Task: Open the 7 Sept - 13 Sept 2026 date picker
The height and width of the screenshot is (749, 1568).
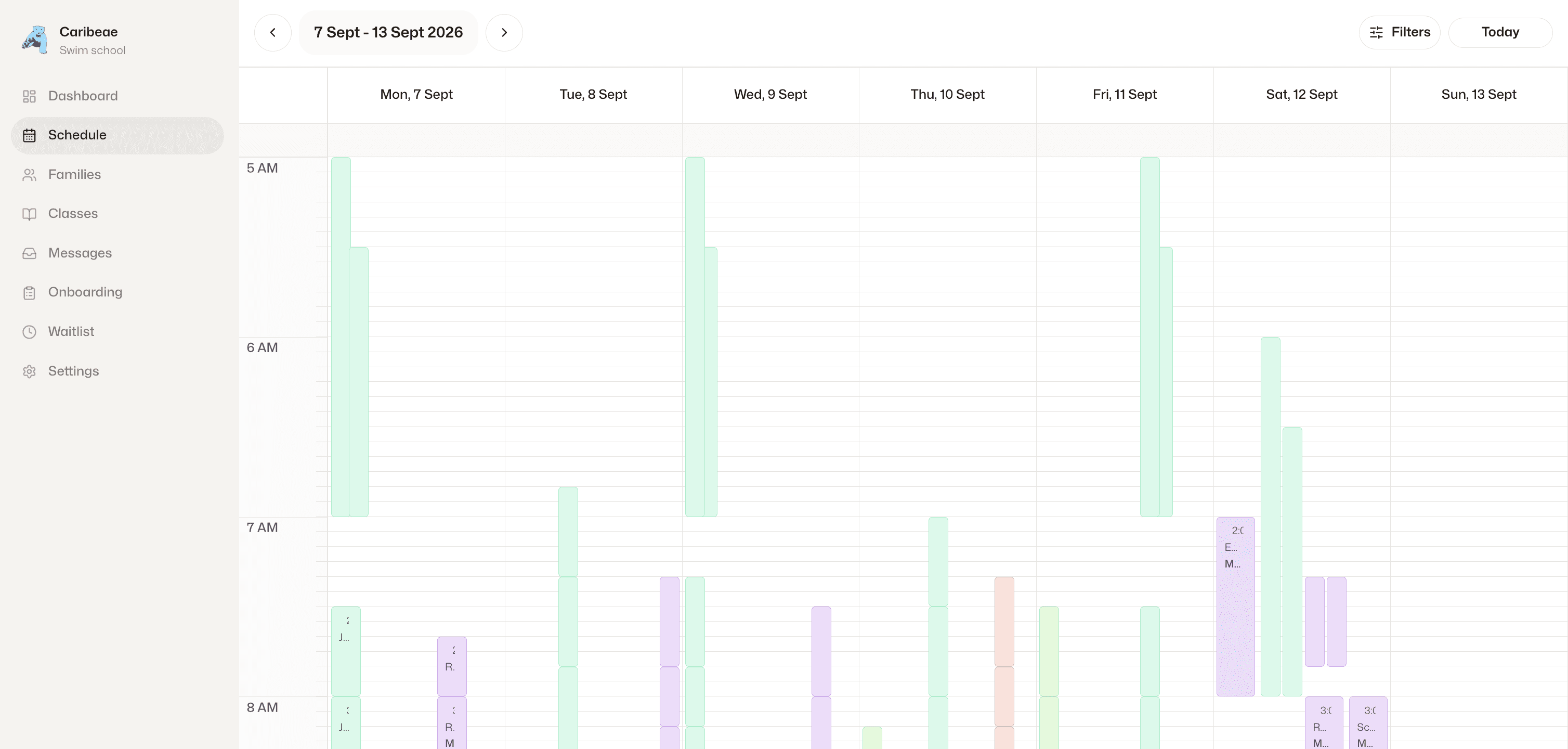Action: point(388,32)
